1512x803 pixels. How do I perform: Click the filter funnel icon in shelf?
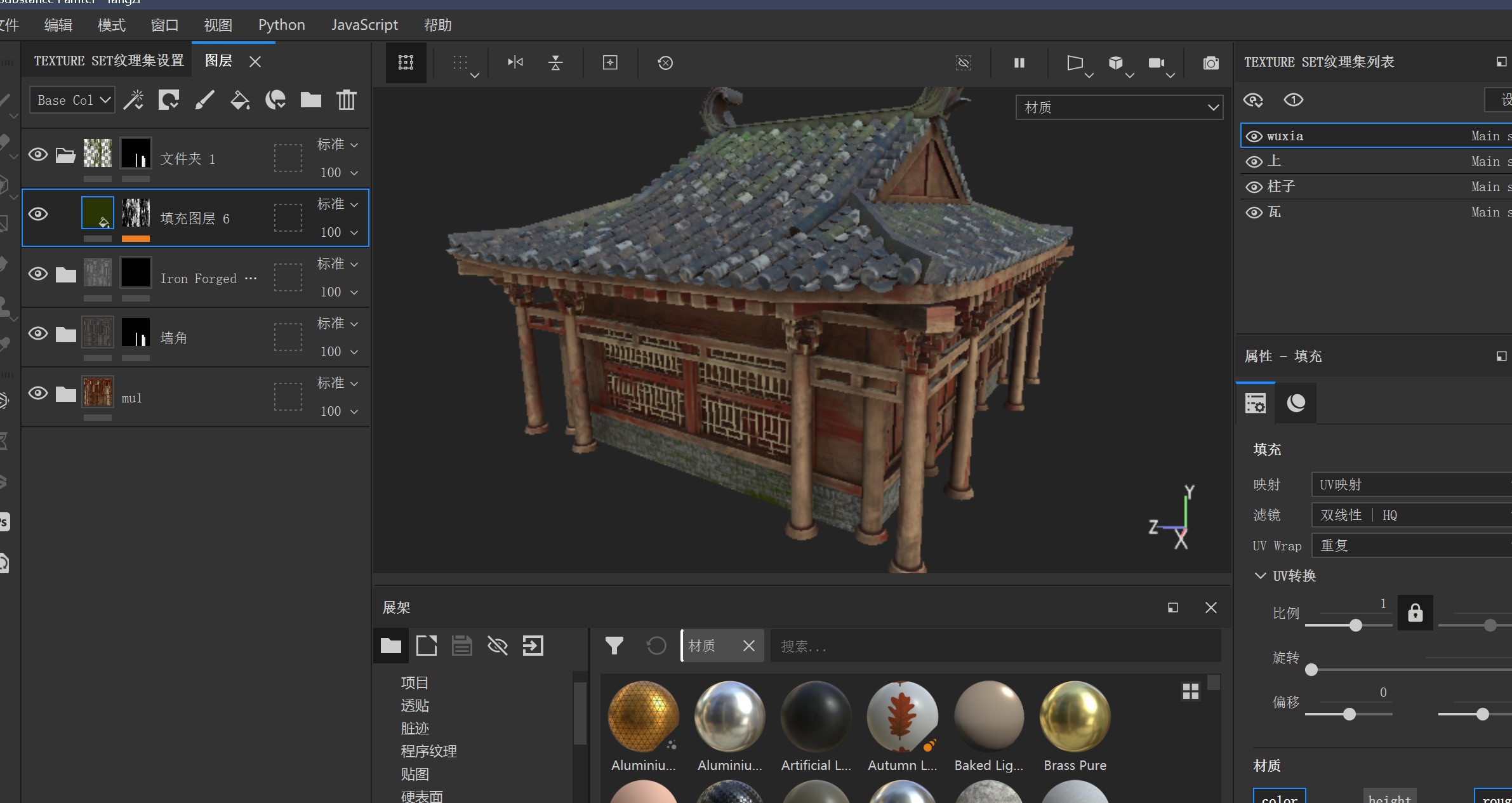coord(614,646)
